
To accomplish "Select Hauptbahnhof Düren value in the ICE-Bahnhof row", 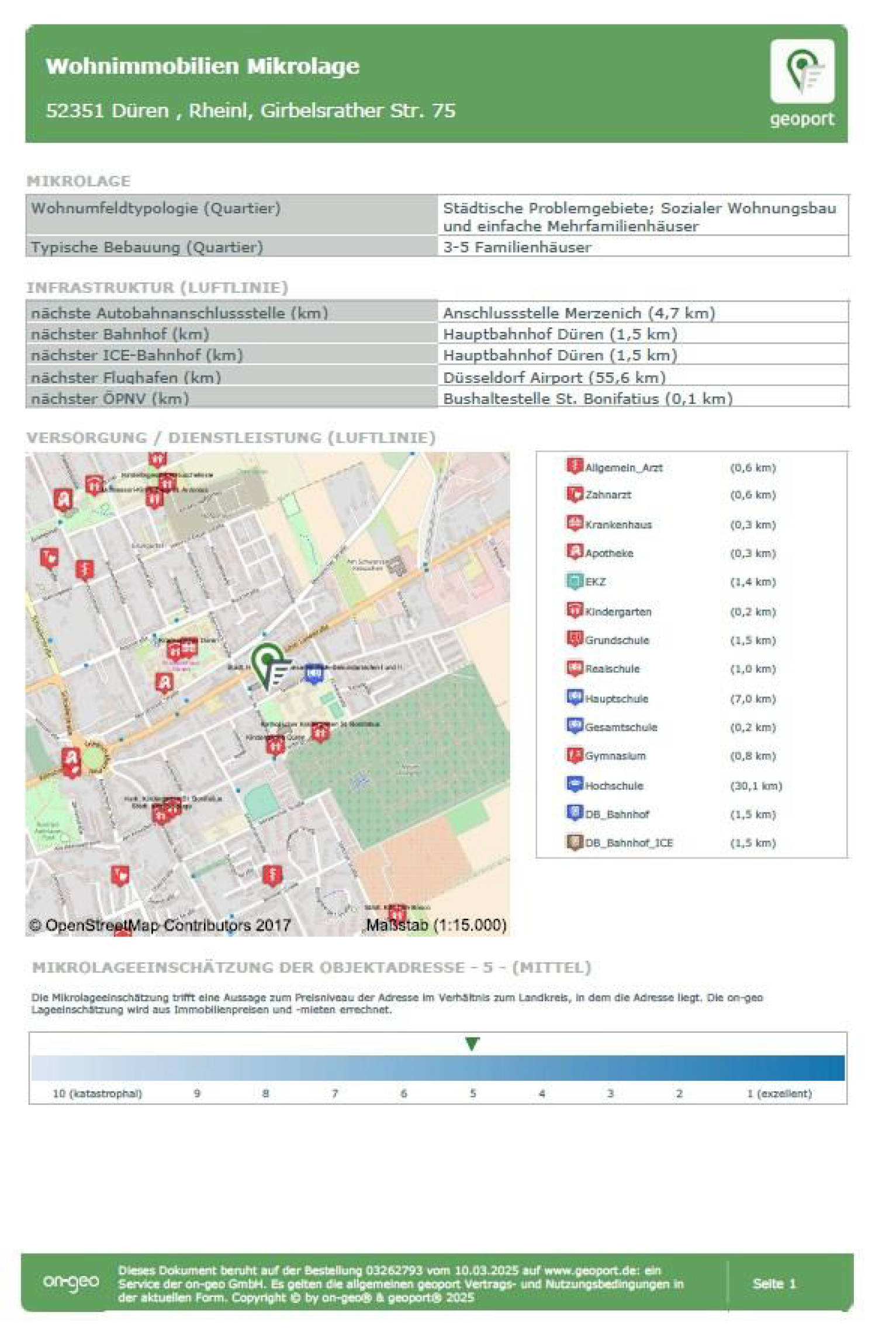I will [x=560, y=355].
